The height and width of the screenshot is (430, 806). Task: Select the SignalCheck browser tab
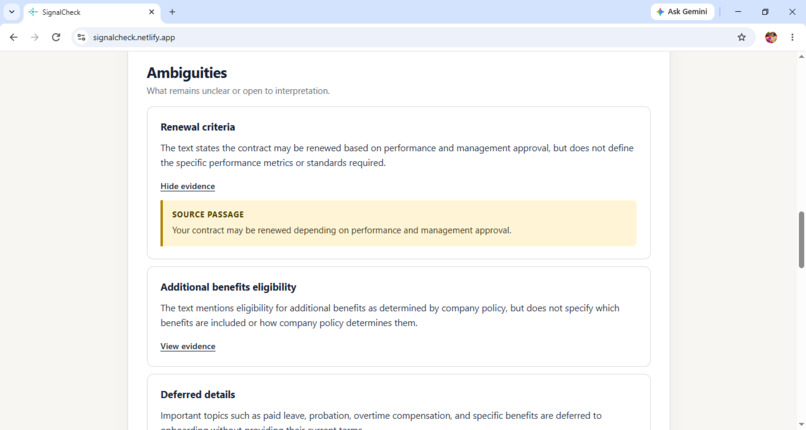tap(91, 12)
